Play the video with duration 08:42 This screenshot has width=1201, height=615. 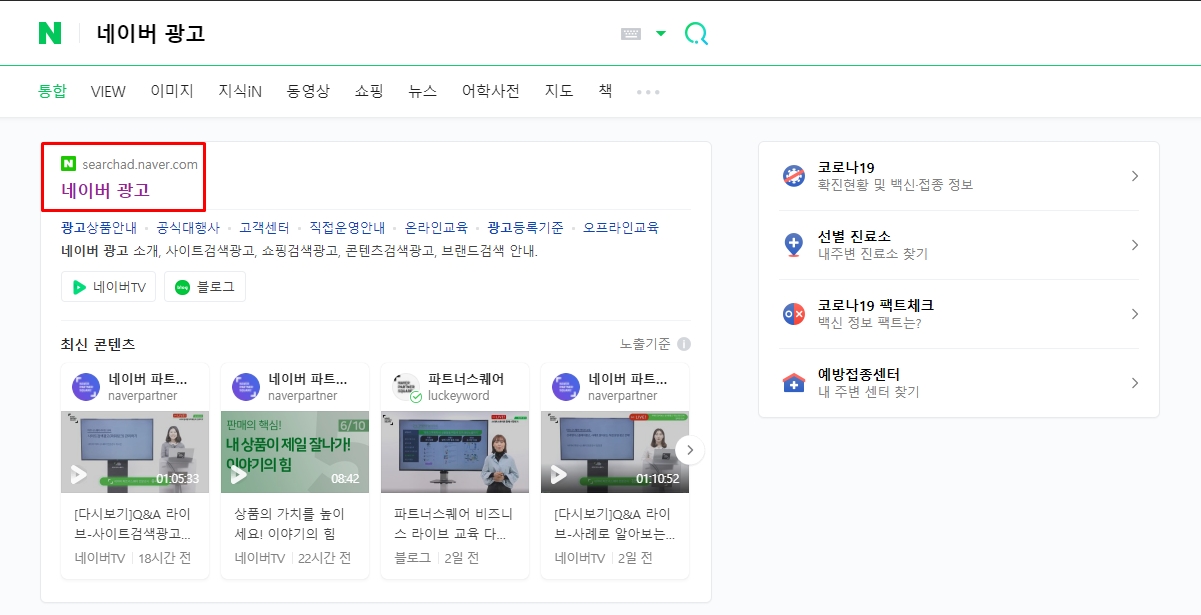click(238, 475)
